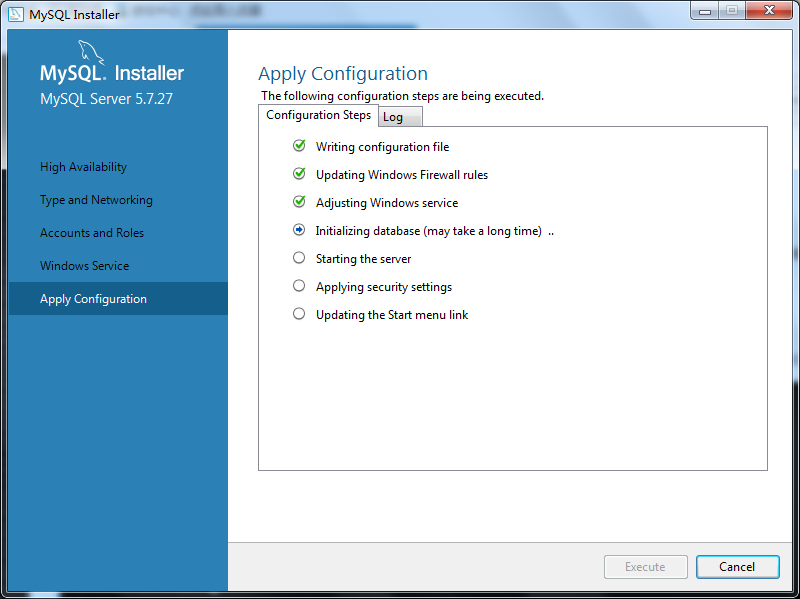Click the checkmark for Updating Windows Firewall rules
The height and width of the screenshot is (599, 800).
coord(298,174)
